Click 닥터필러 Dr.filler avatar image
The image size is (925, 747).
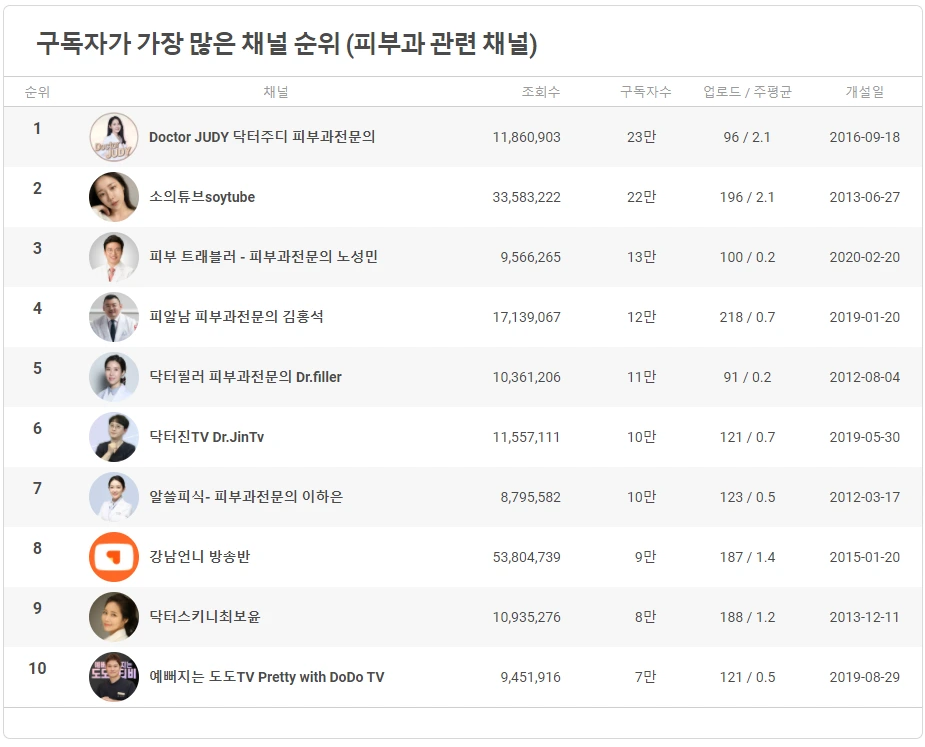coord(114,377)
